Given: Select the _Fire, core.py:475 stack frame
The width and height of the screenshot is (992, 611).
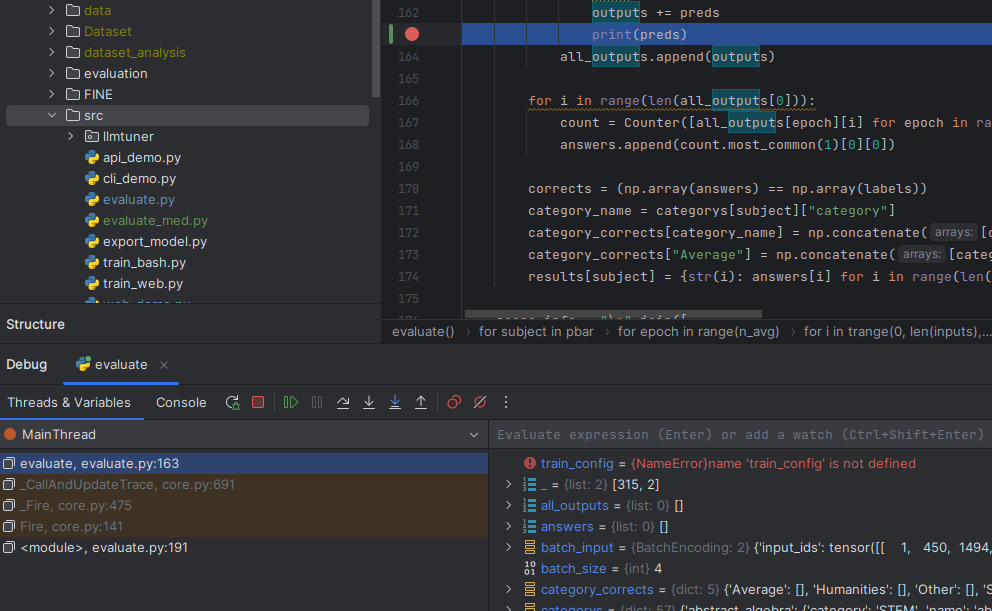Looking at the screenshot, I should click(244, 505).
